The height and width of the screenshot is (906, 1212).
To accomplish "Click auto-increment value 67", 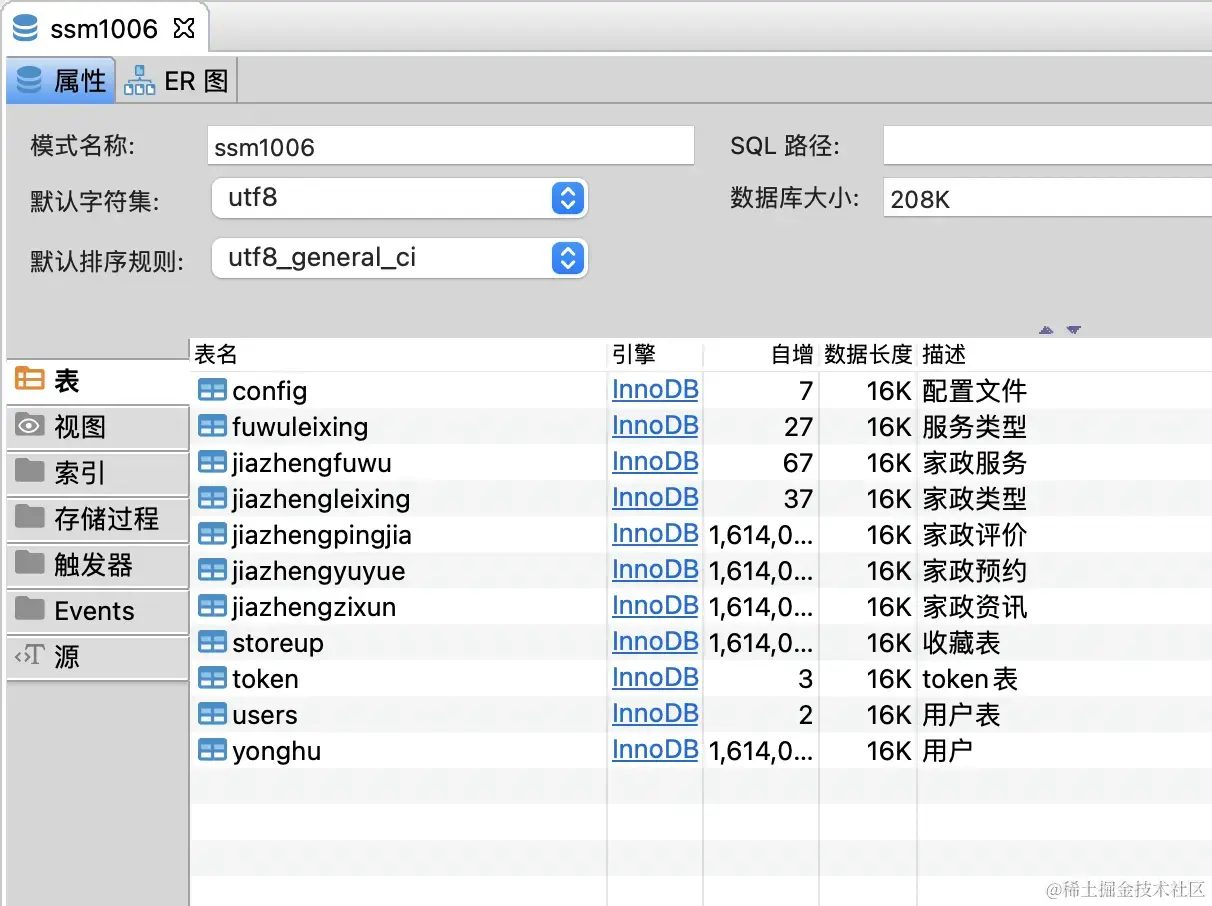I will click(798, 463).
